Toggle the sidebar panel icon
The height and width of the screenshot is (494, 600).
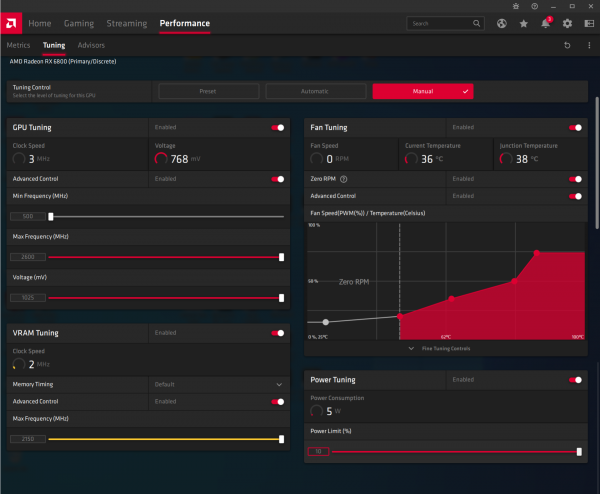[589, 24]
